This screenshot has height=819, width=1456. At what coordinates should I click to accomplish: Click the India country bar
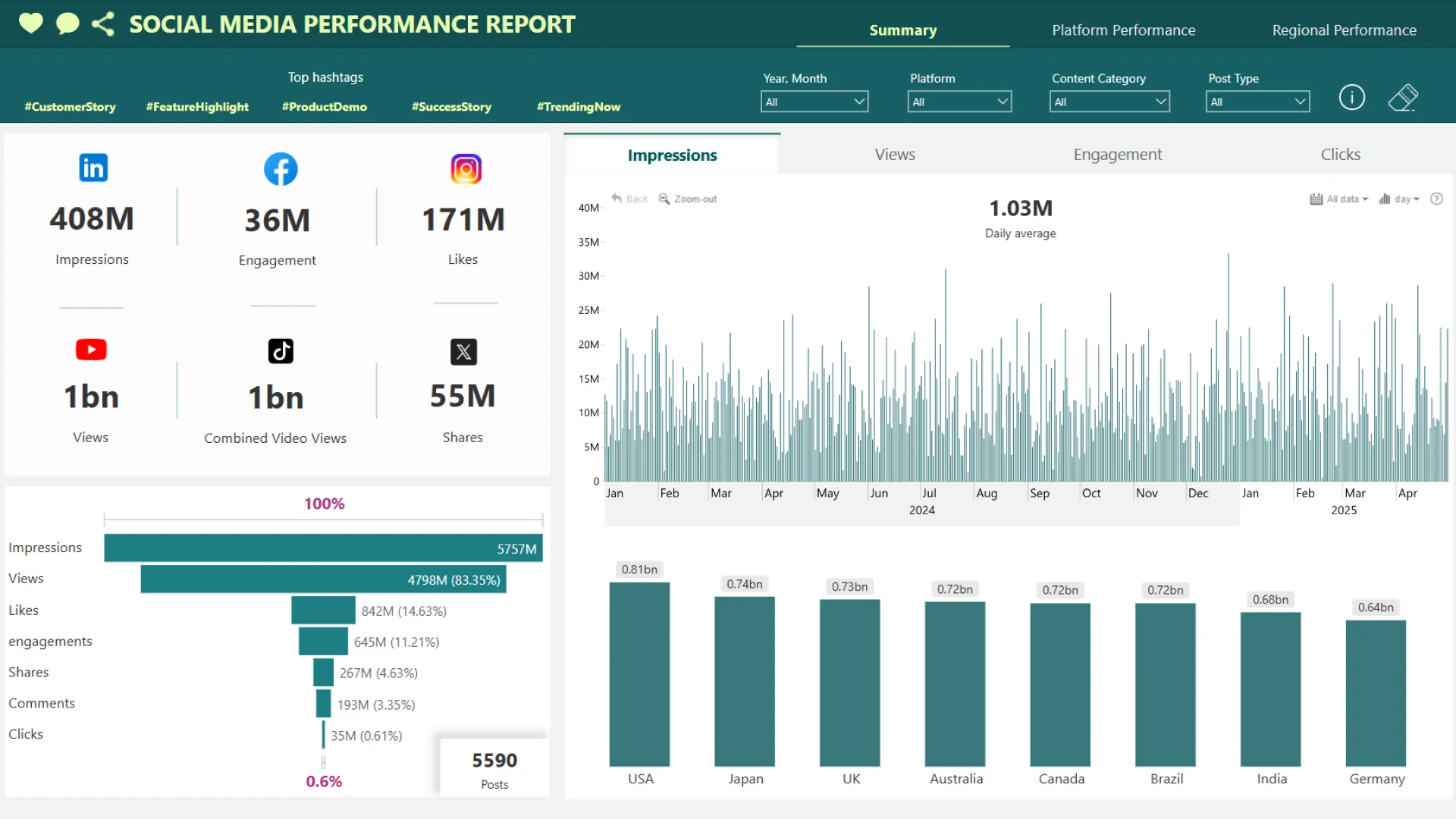(1270, 689)
